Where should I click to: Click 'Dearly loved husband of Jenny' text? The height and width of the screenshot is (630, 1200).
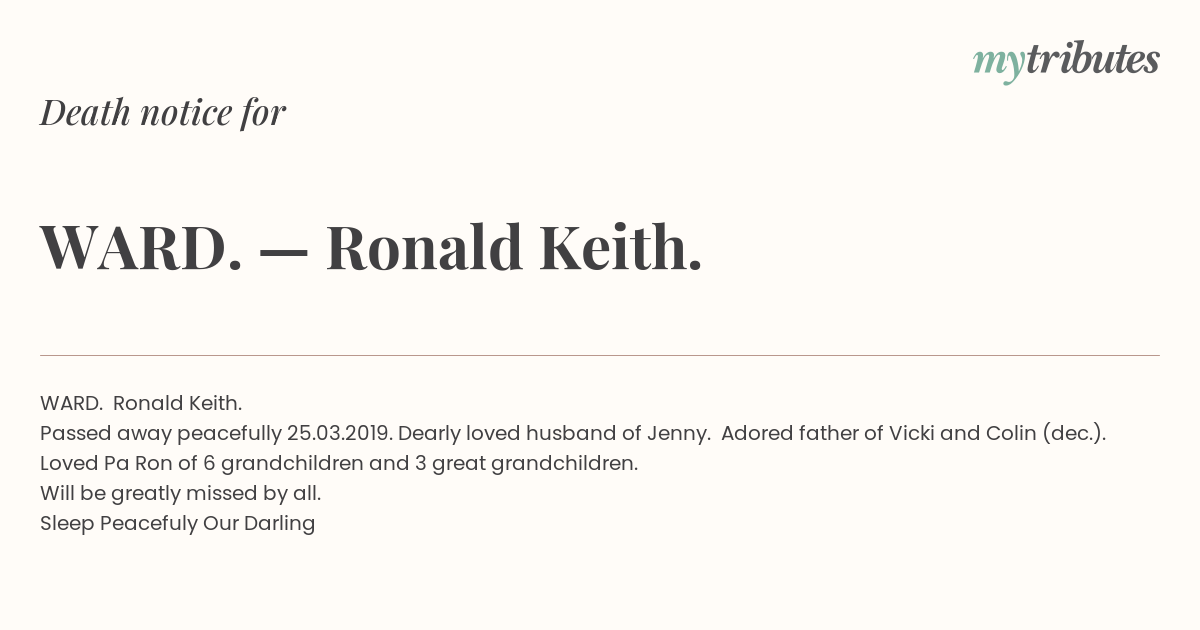[554, 433]
